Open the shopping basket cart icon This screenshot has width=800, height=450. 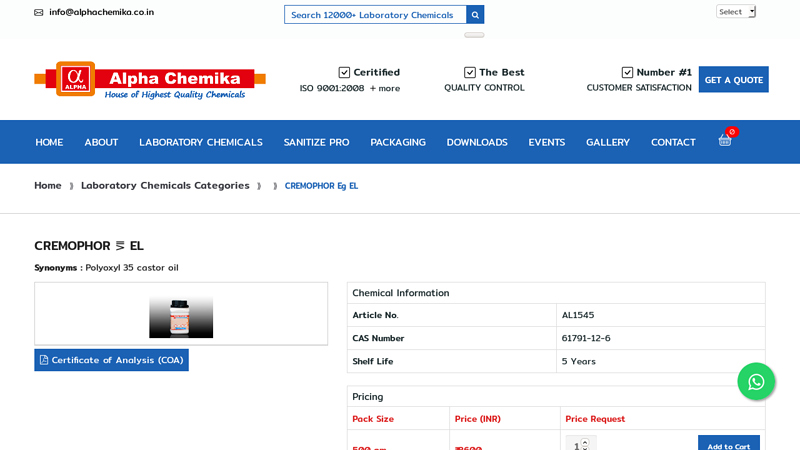tap(725, 141)
